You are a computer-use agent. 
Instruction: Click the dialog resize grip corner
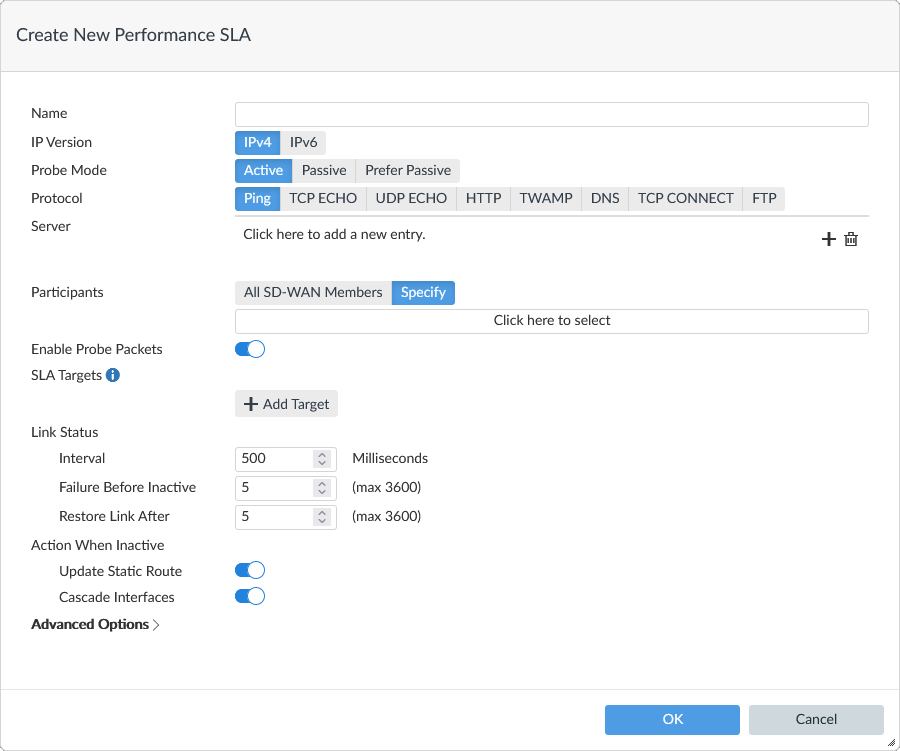[891, 742]
